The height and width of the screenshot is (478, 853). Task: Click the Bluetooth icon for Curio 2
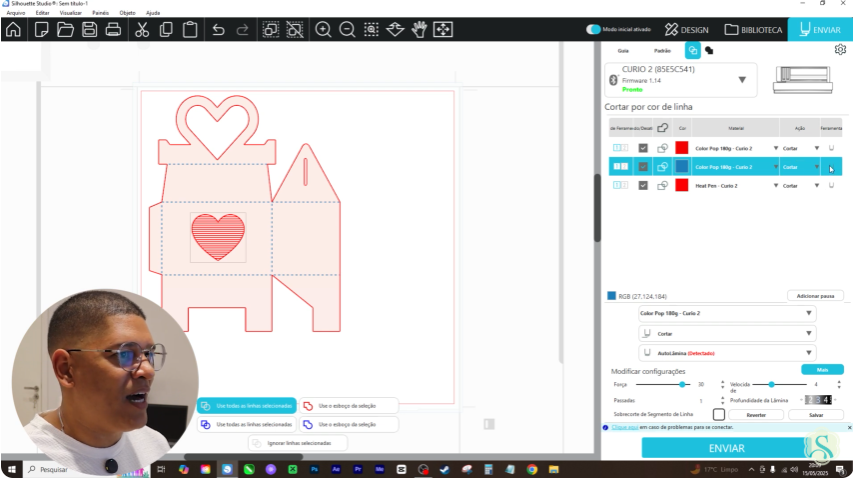pyautogui.click(x=613, y=80)
